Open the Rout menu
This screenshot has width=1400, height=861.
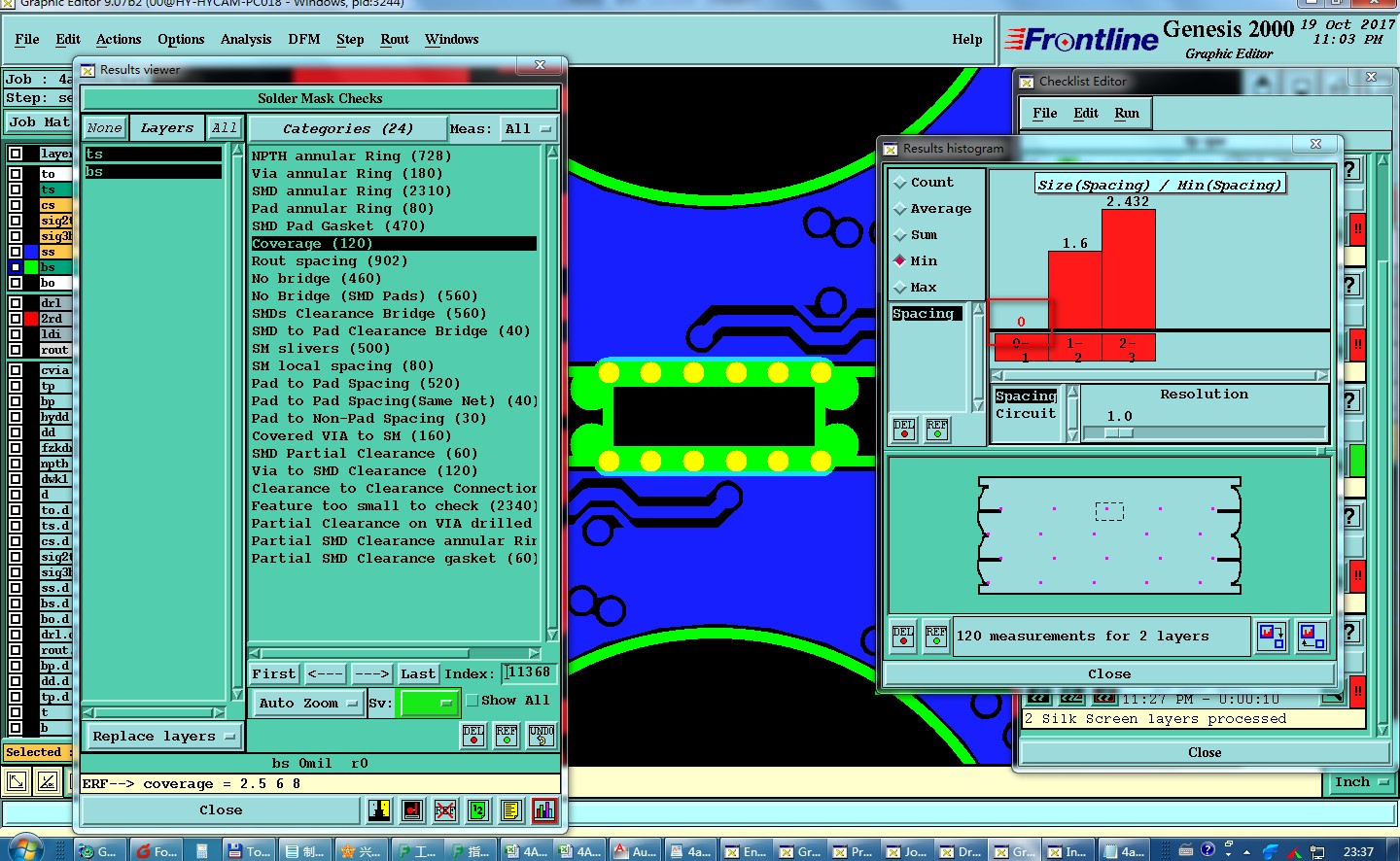point(395,39)
